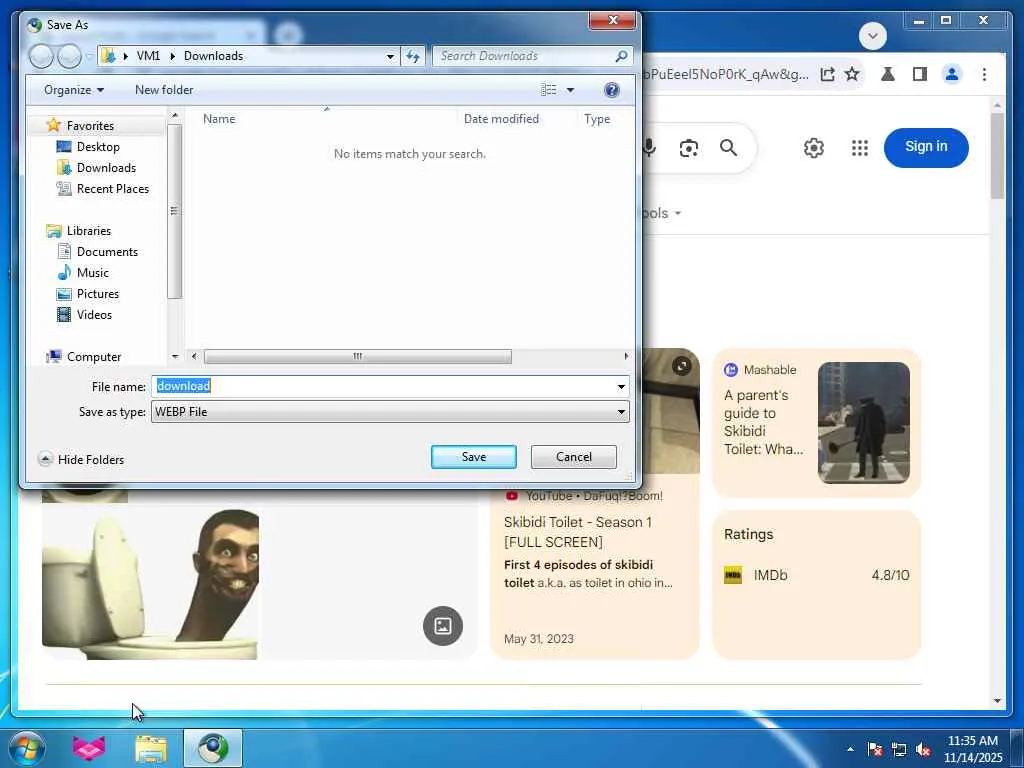Click the file list left scroll arrow
1024x768 pixels.
click(194, 357)
